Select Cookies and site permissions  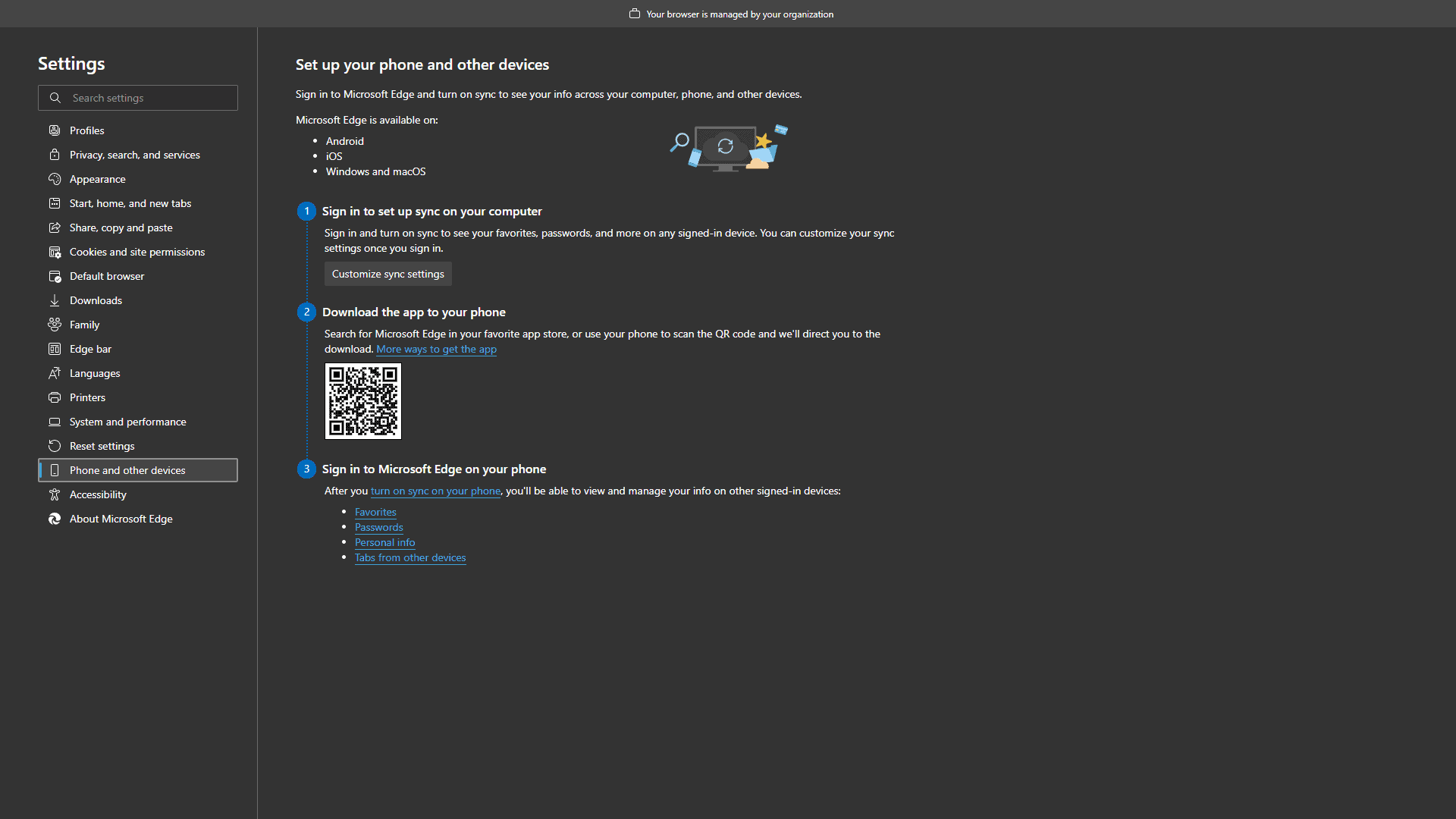coord(138,252)
